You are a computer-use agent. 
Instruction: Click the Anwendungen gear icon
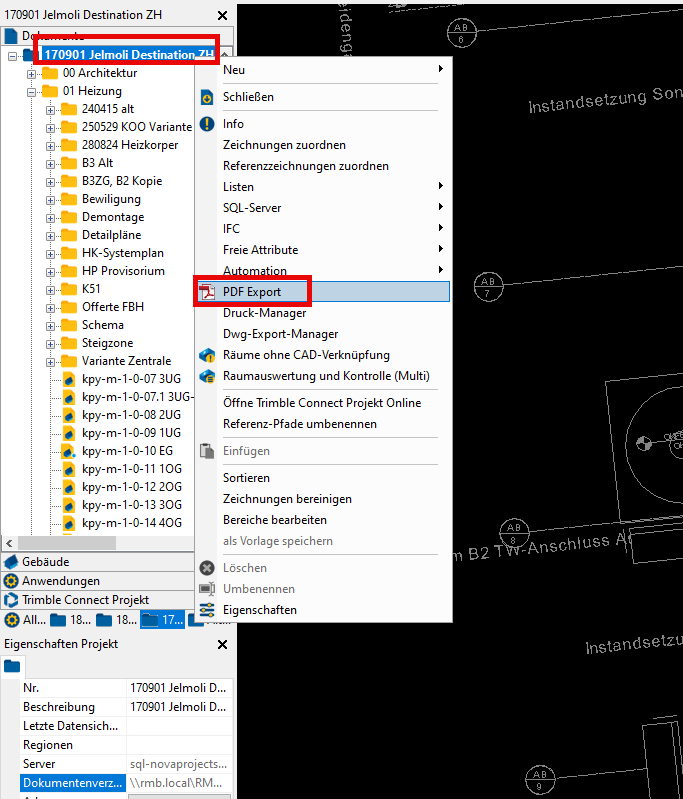[11, 581]
